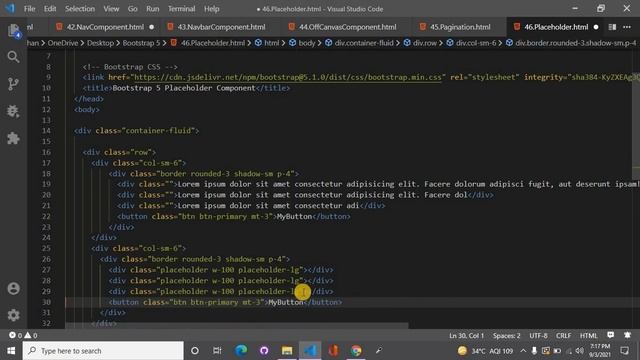Click the CRLF end-of-line indicator

tap(563, 336)
